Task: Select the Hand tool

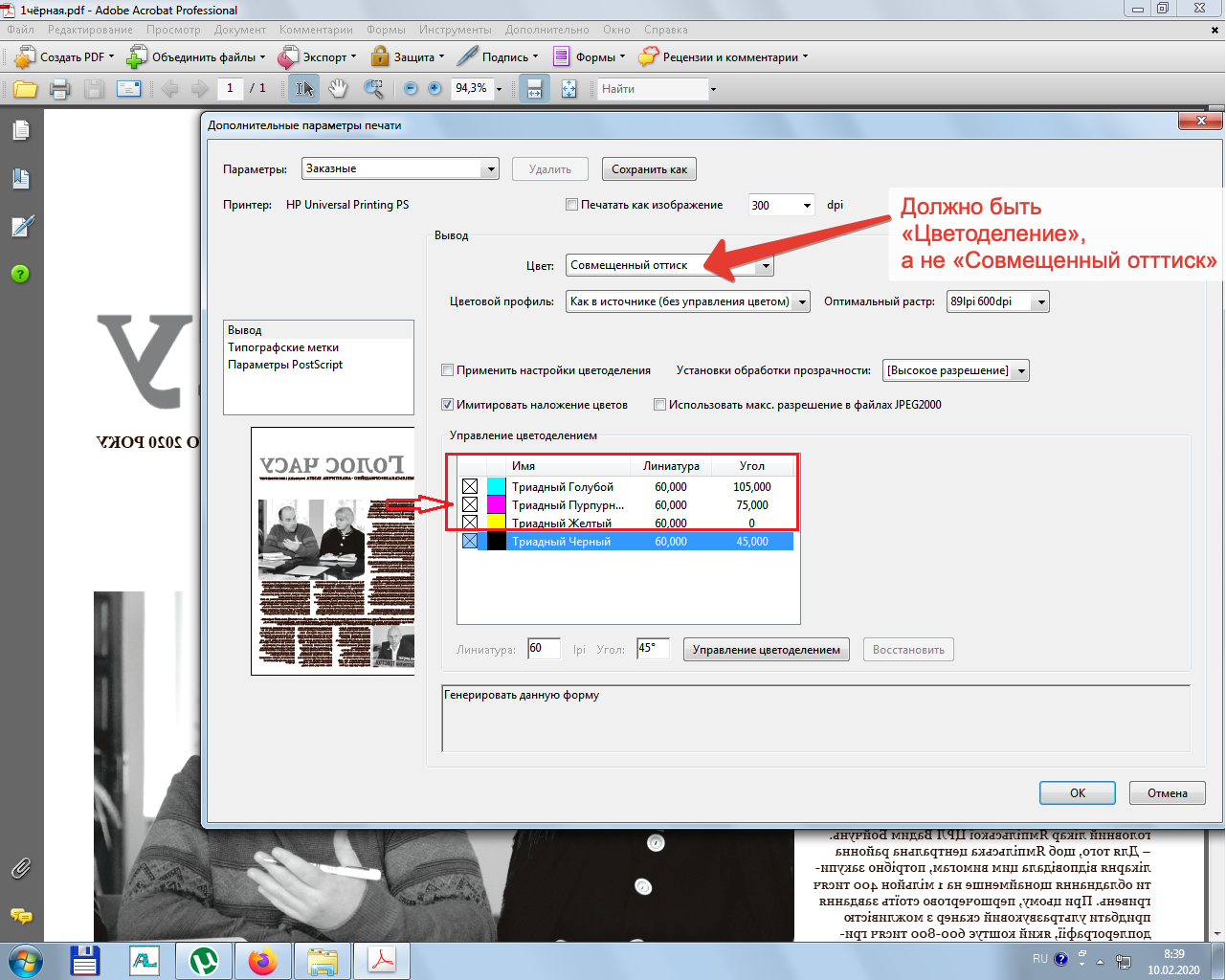Action: (x=338, y=89)
